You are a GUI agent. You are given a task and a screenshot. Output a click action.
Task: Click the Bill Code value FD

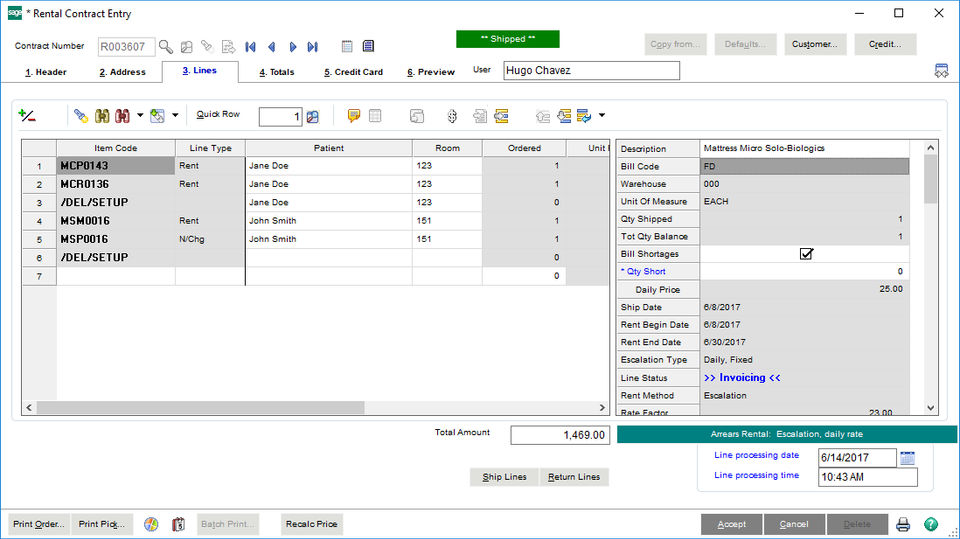[804, 166]
